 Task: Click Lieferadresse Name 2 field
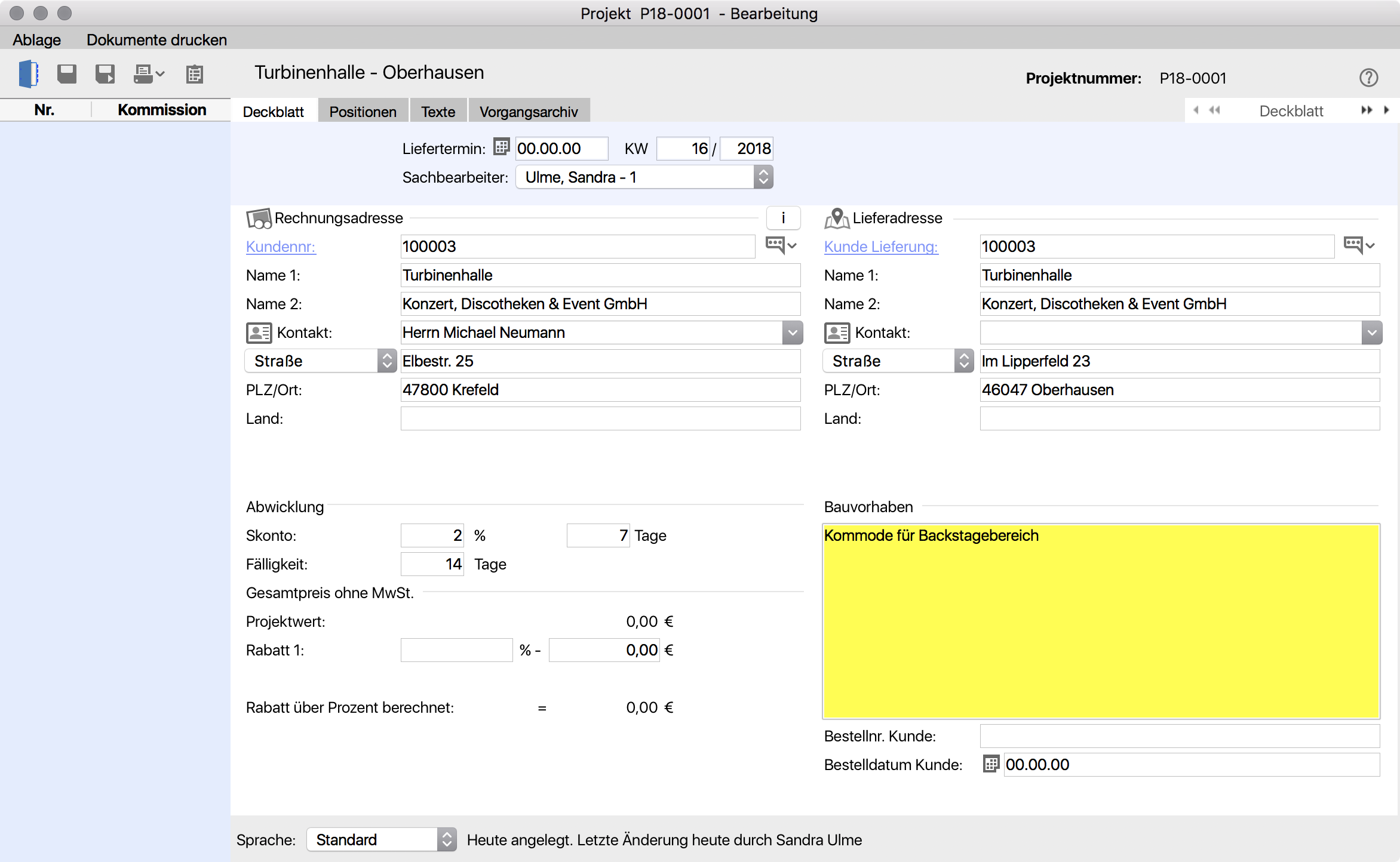click(x=1180, y=304)
